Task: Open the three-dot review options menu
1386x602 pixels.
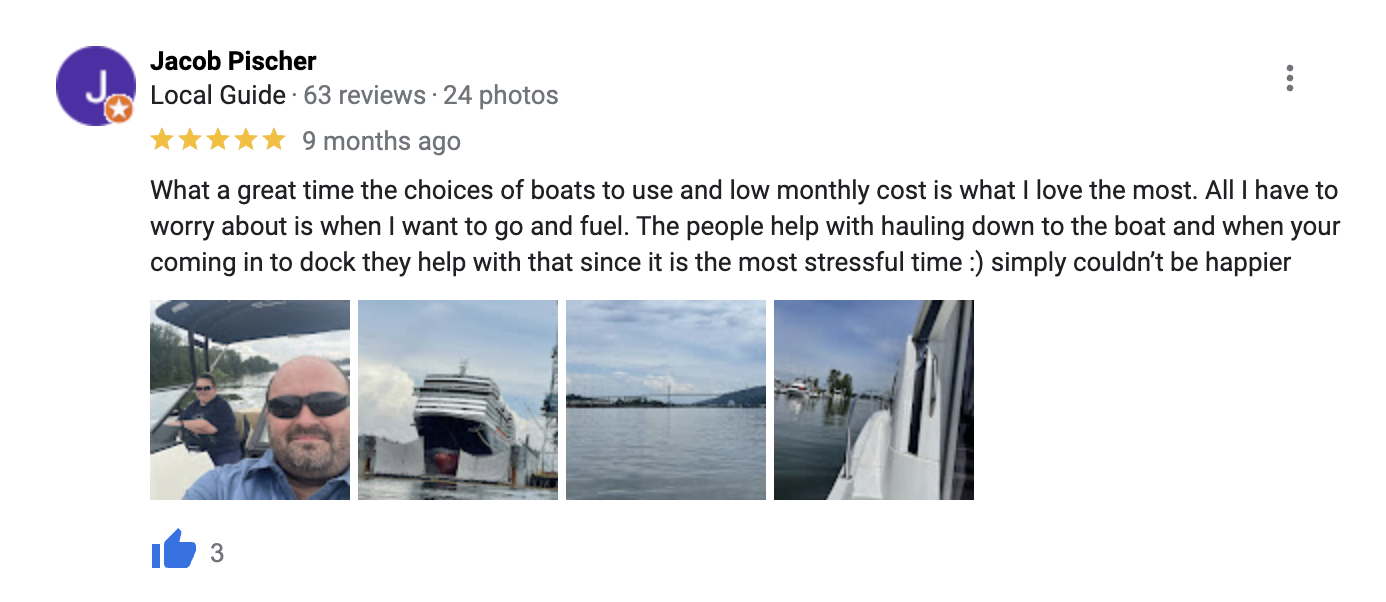Action: click(x=1290, y=78)
